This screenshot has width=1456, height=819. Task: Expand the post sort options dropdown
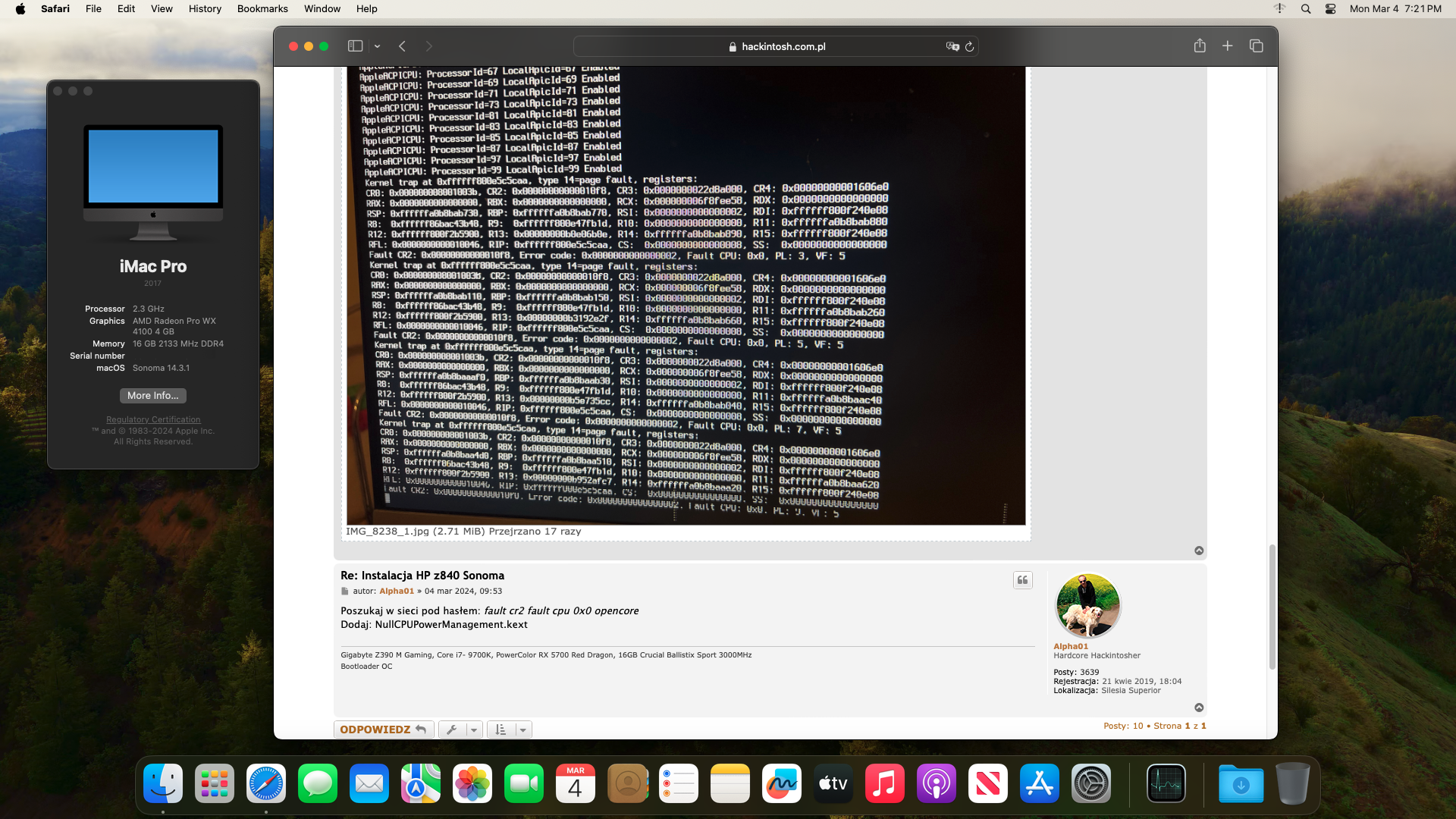(x=509, y=730)
